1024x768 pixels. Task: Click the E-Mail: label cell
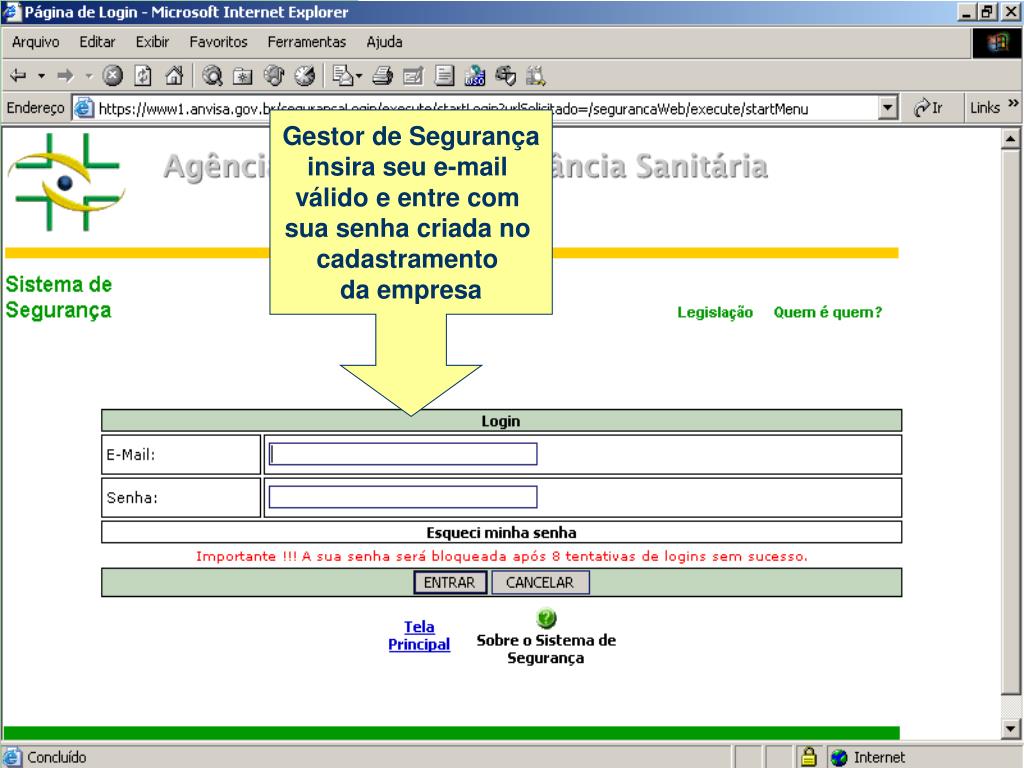tap(181, 455)
